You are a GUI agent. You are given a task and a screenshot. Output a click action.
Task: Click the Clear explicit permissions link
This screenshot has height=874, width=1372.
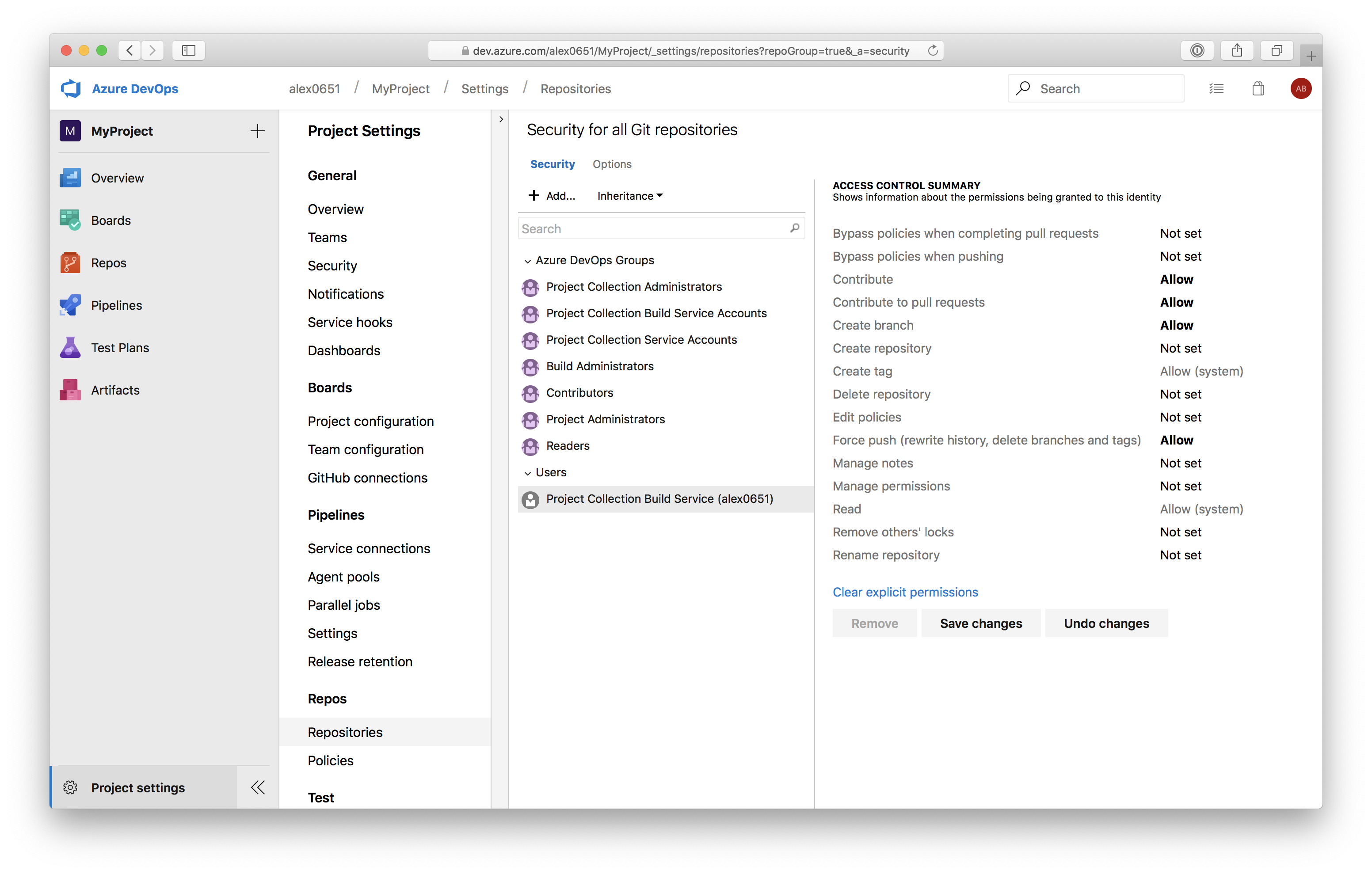coord(905,592)
